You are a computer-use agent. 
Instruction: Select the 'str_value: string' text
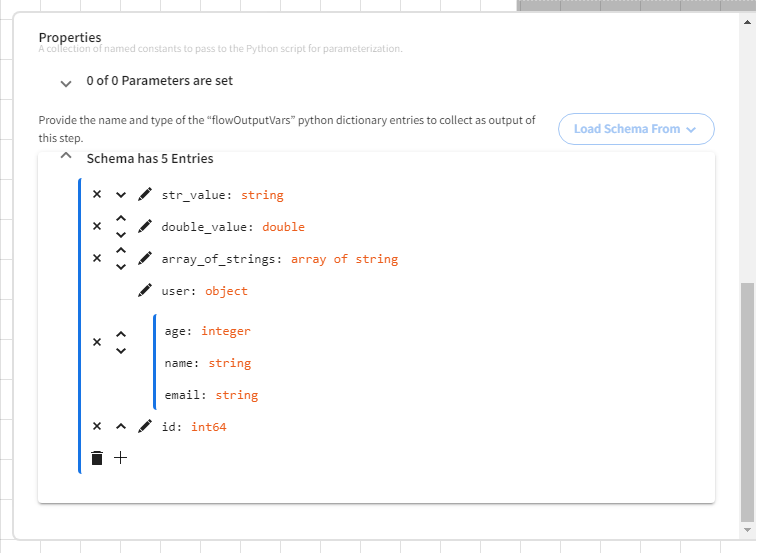(223, 195)
